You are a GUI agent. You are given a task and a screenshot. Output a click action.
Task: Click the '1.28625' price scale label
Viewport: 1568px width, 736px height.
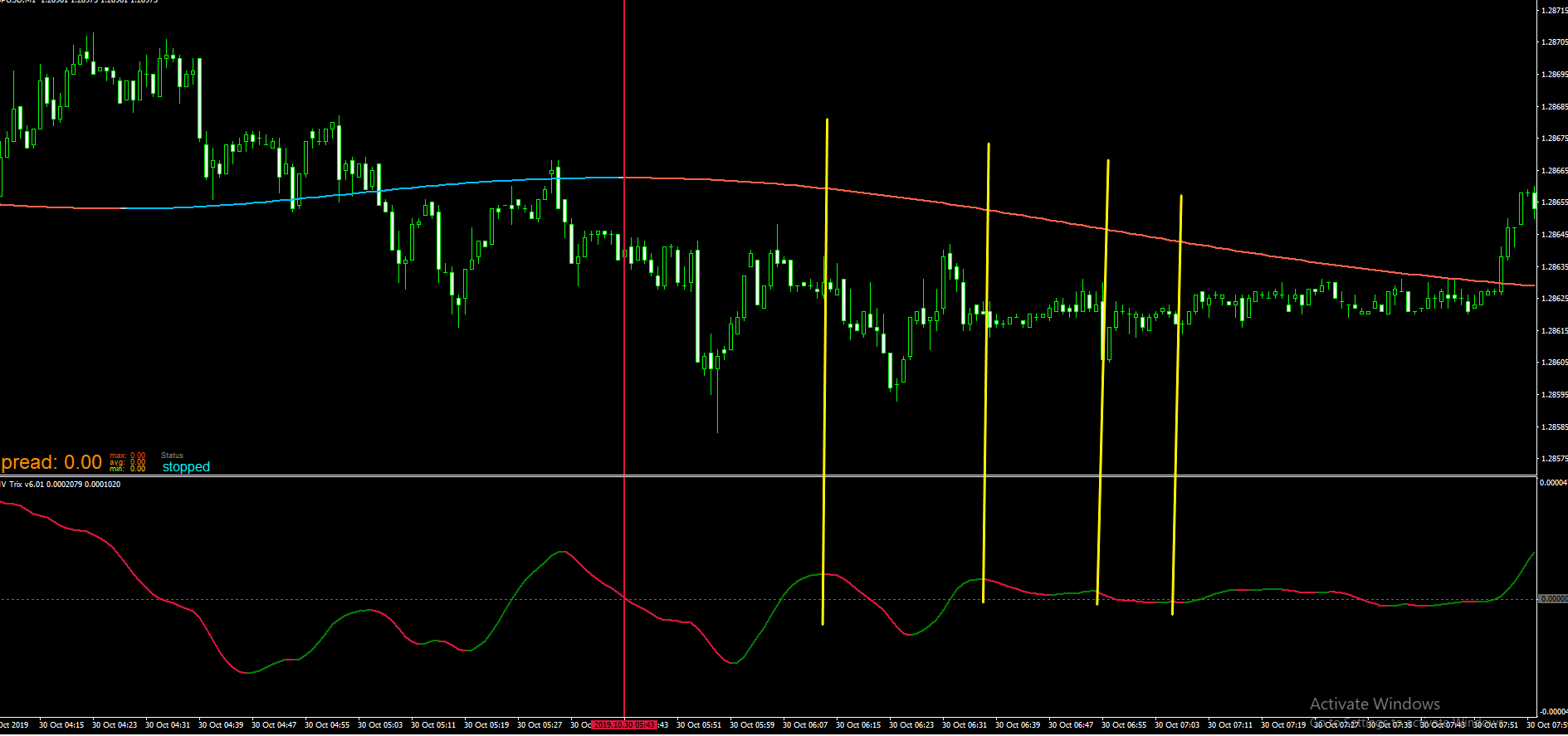pos(1554,298)
